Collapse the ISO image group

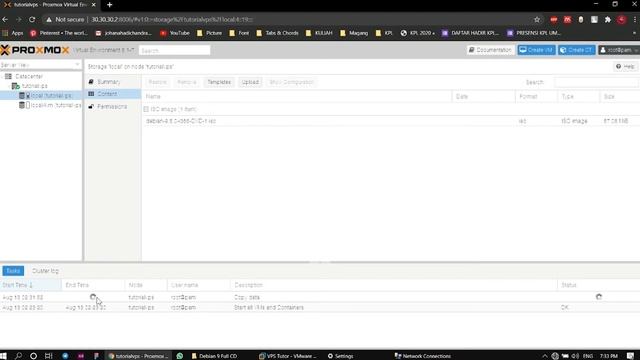click(146, 109)
